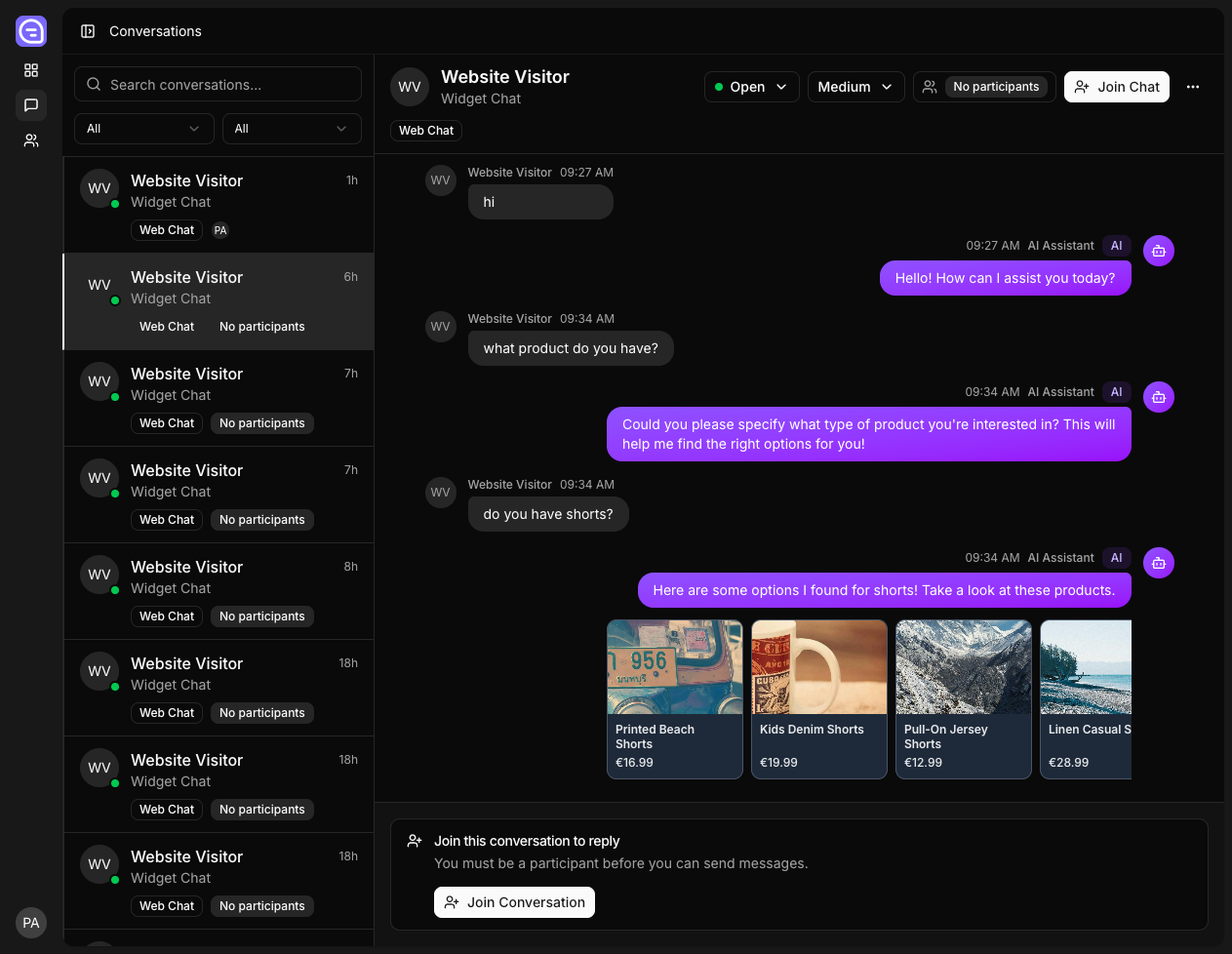Click the participants icon in the No participants pill

coord(930,87)
